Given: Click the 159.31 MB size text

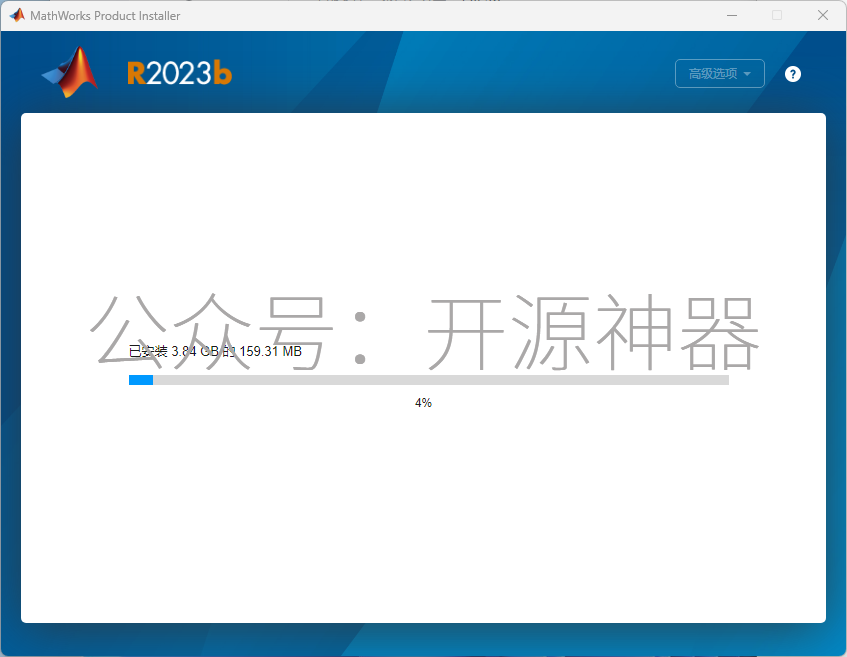Looking at the screenshot, I should click(x=270, y=352).
